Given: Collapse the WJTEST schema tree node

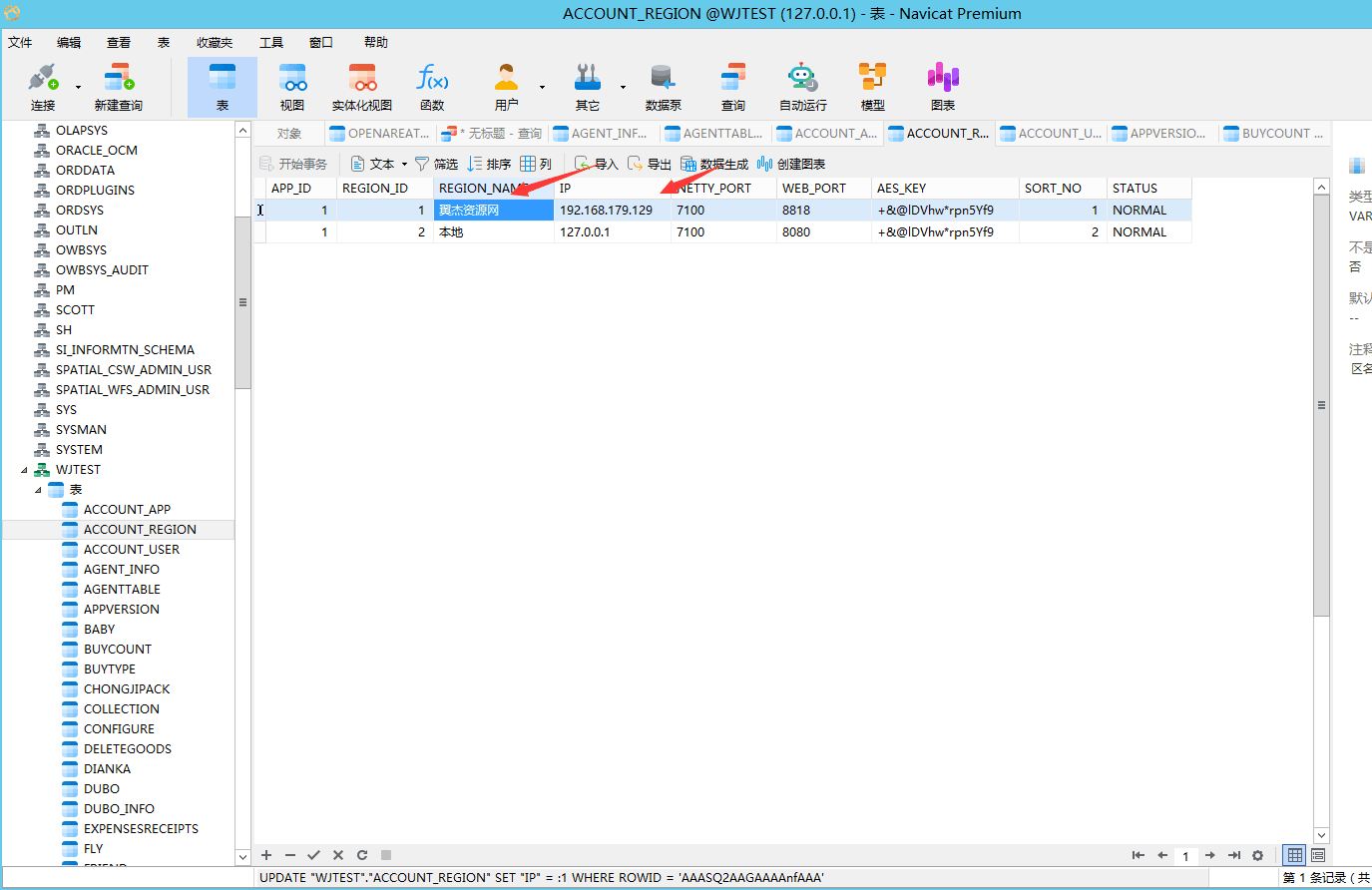Looking at the screenshot, I should point(25,470).
